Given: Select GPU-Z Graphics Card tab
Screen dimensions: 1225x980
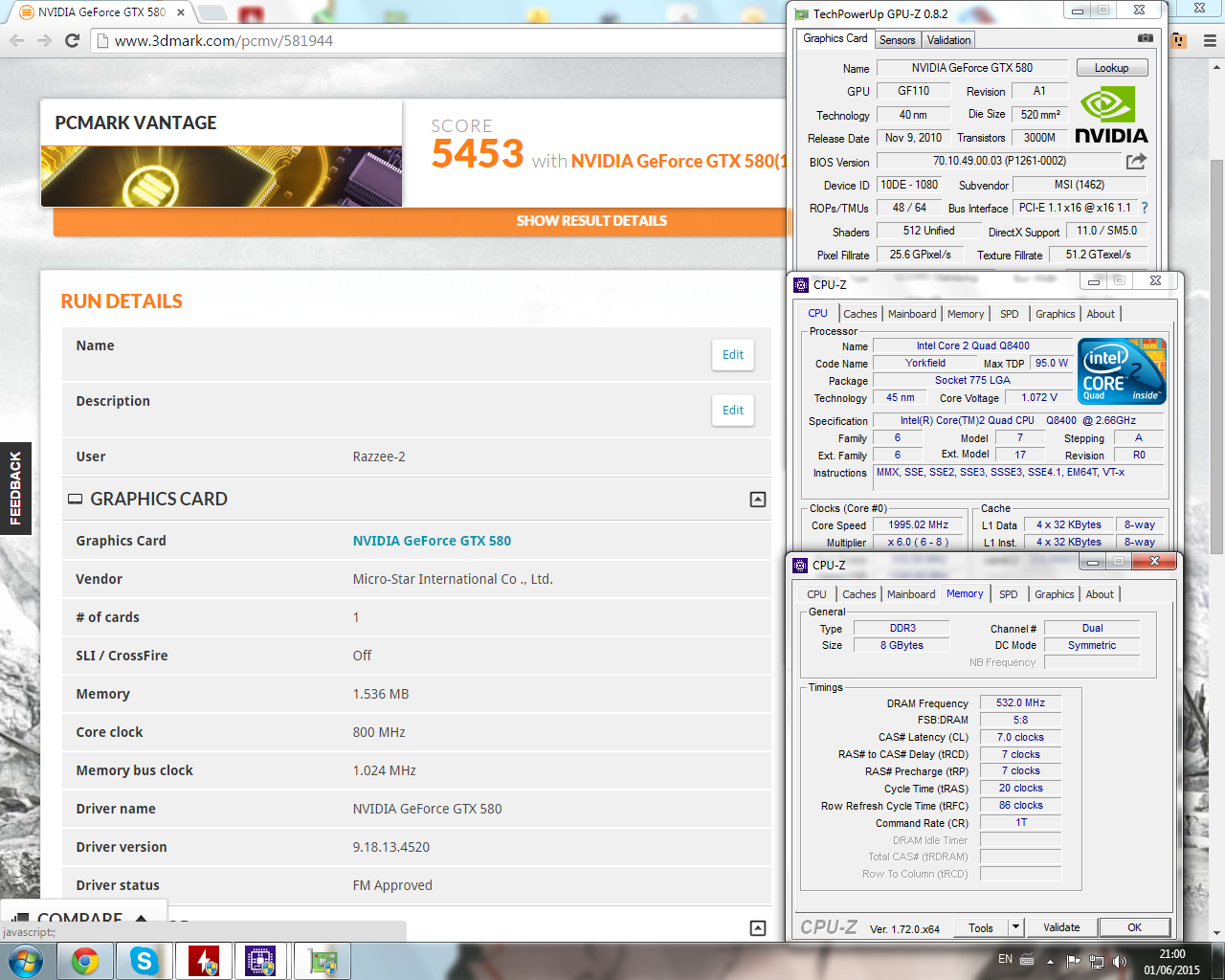Looking at the screenshot, I should (x=835, y=38).
